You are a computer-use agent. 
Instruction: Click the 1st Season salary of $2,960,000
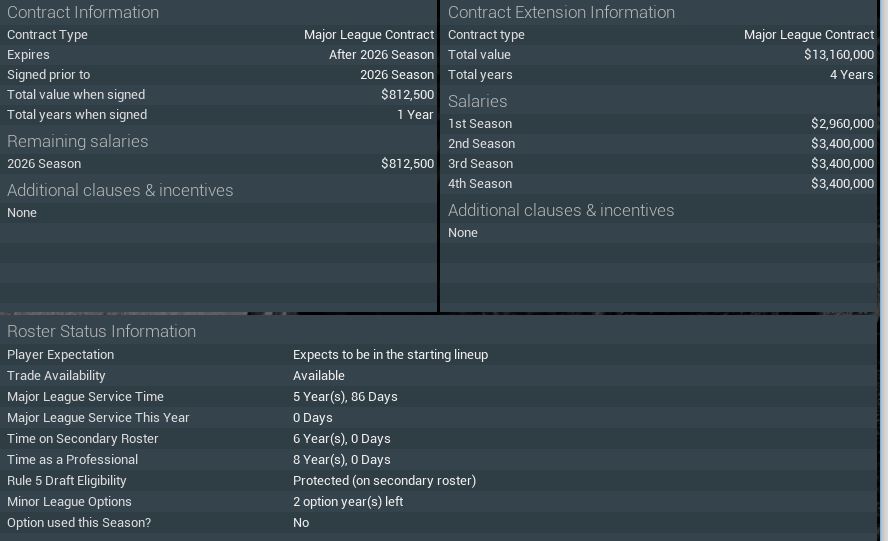pos(842,123)
